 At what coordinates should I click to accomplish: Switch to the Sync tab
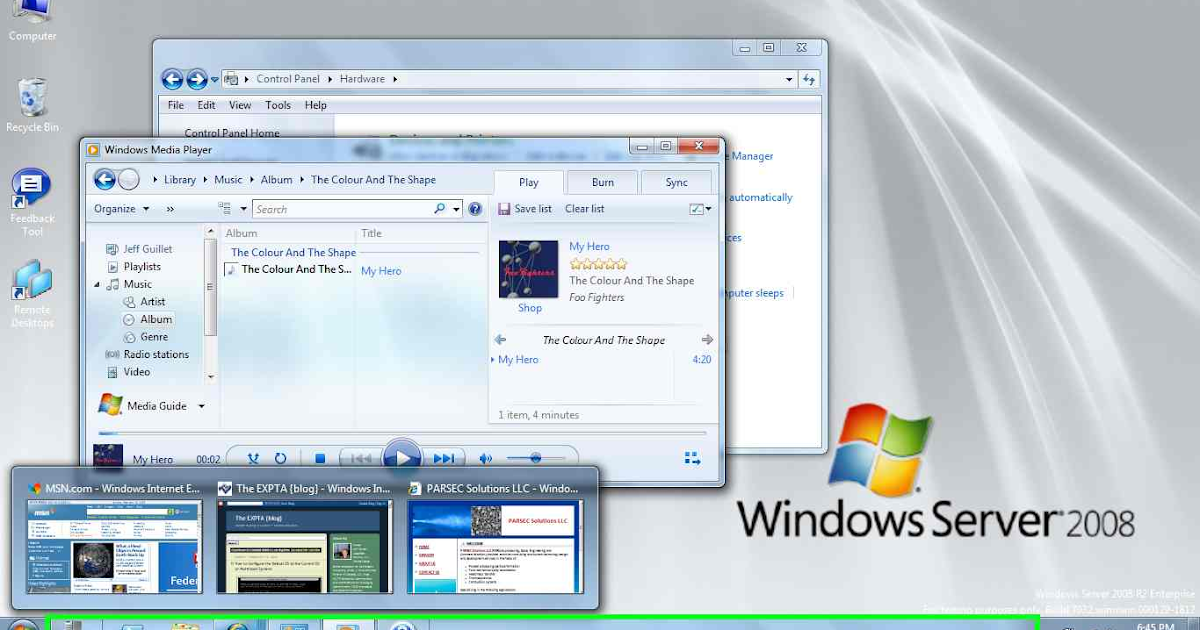coord(677,182)
